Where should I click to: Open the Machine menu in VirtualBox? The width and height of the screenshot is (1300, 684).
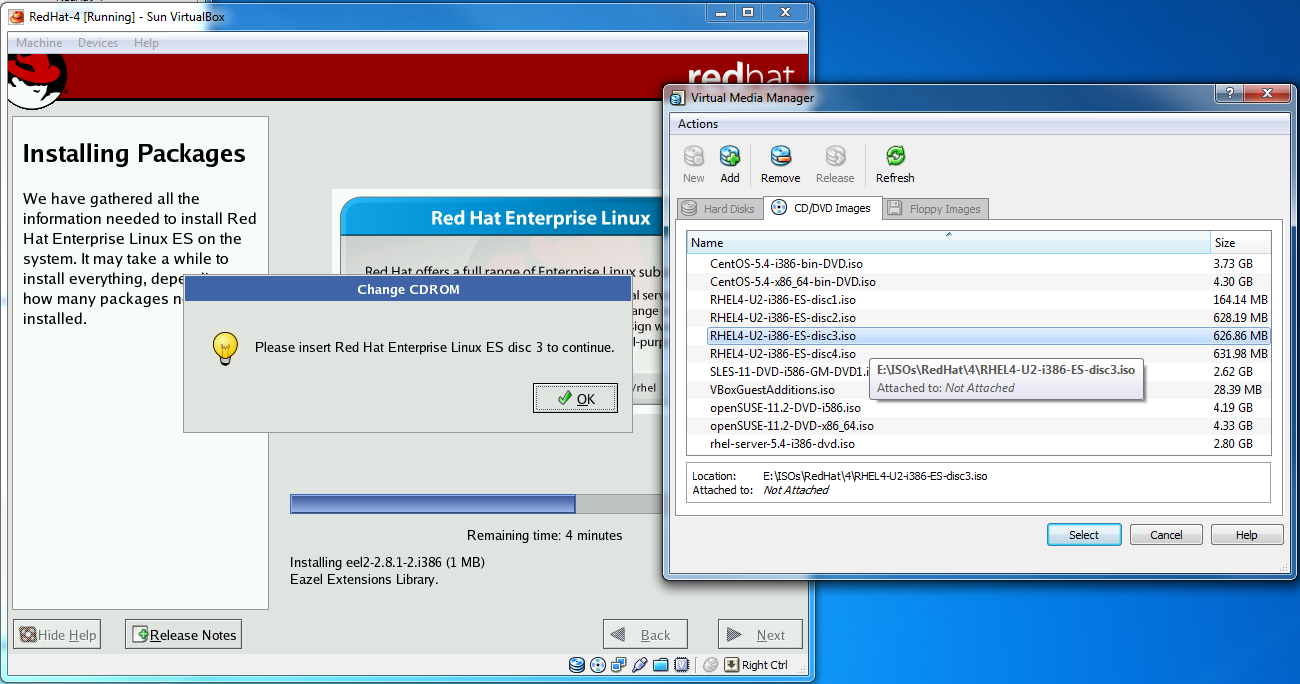click(39, 43)
